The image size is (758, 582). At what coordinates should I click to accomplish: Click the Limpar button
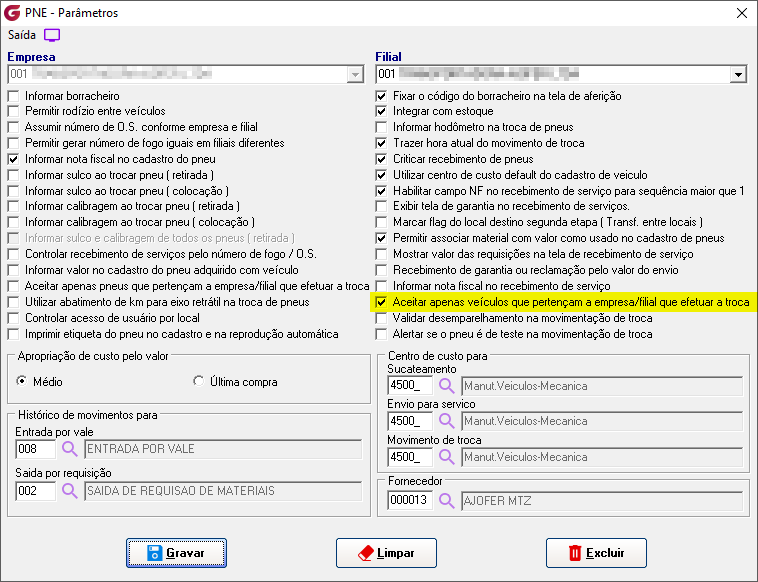pyautogui.click(x=386, y=553)
